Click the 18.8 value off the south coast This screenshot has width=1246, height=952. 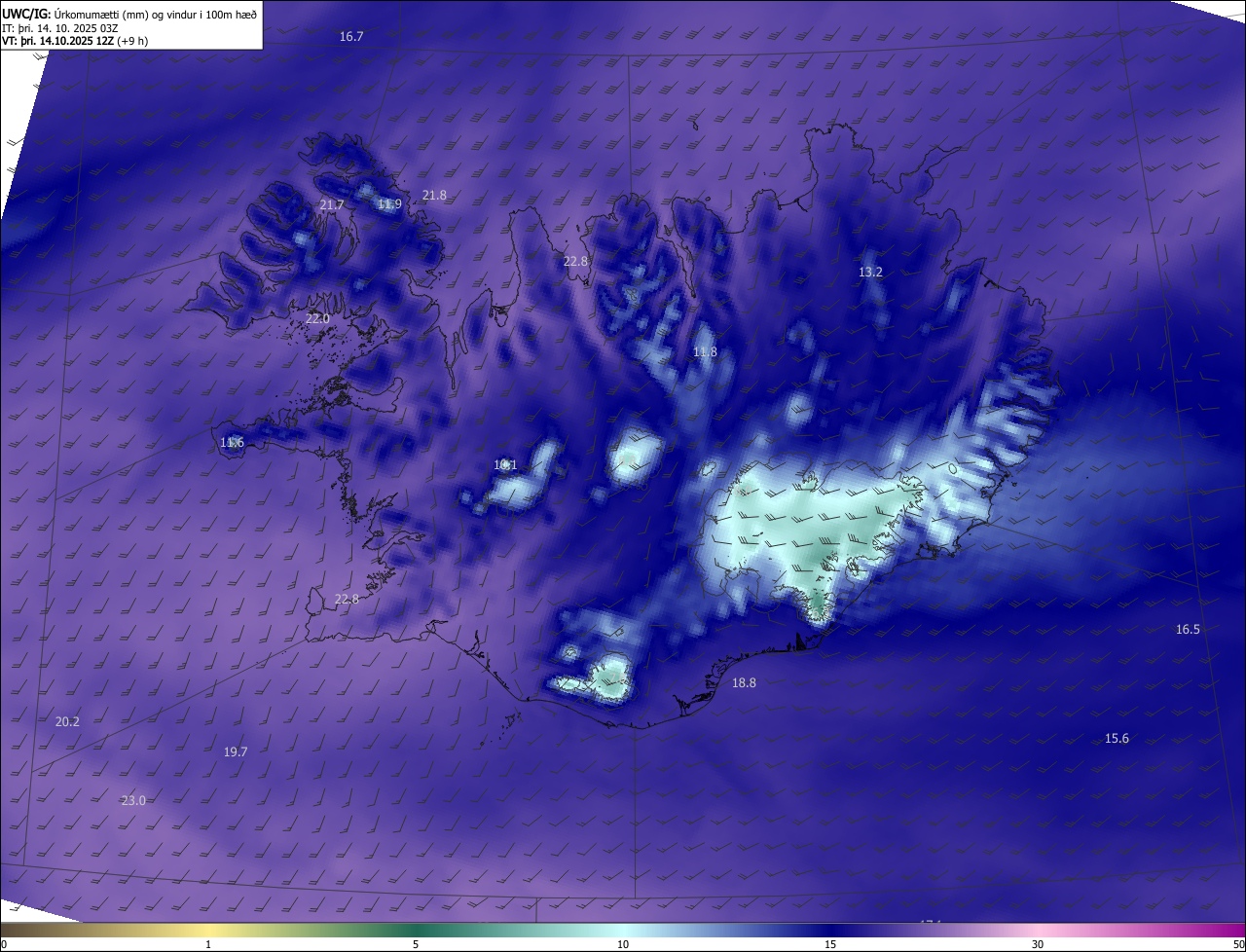pos(744,682)
